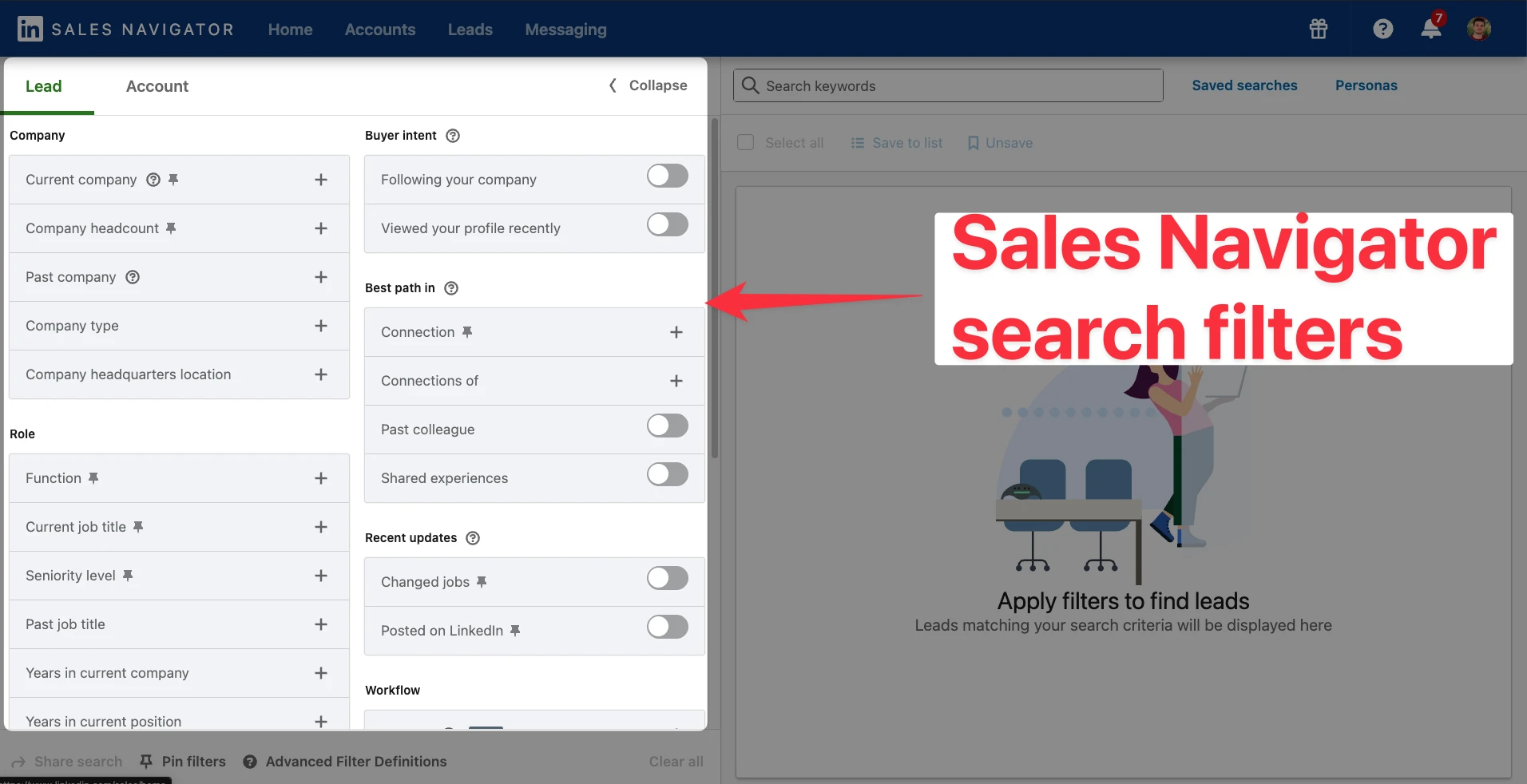Open the notifications bell icon
The image size is (1527, 784).
click(x=1430, y=29)
